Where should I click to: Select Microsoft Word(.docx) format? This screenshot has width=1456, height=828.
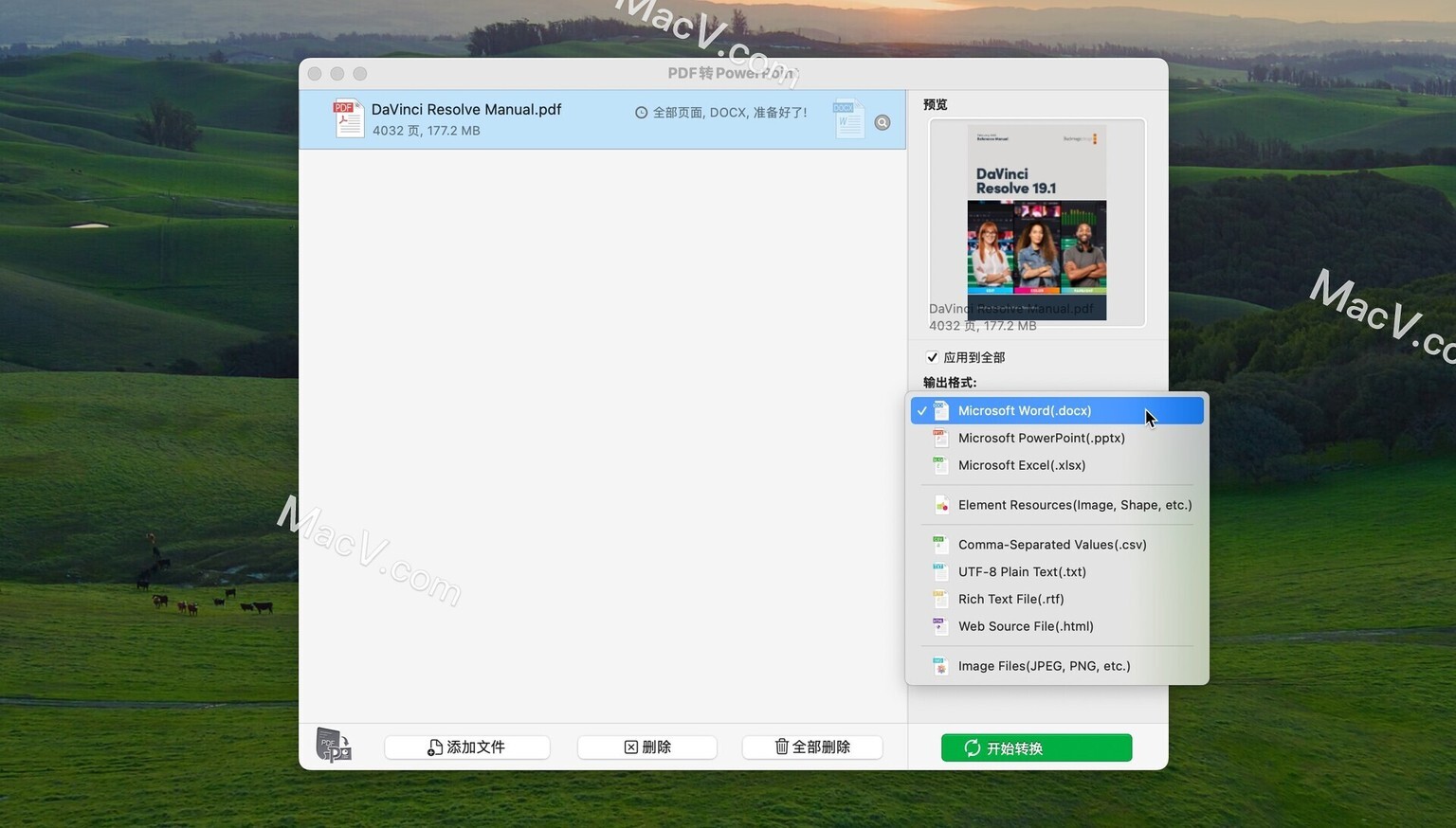tap(1057, 410)
